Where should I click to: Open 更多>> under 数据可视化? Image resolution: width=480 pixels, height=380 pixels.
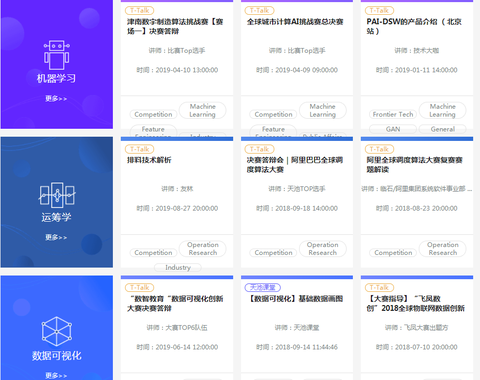[x=56, y=376]
